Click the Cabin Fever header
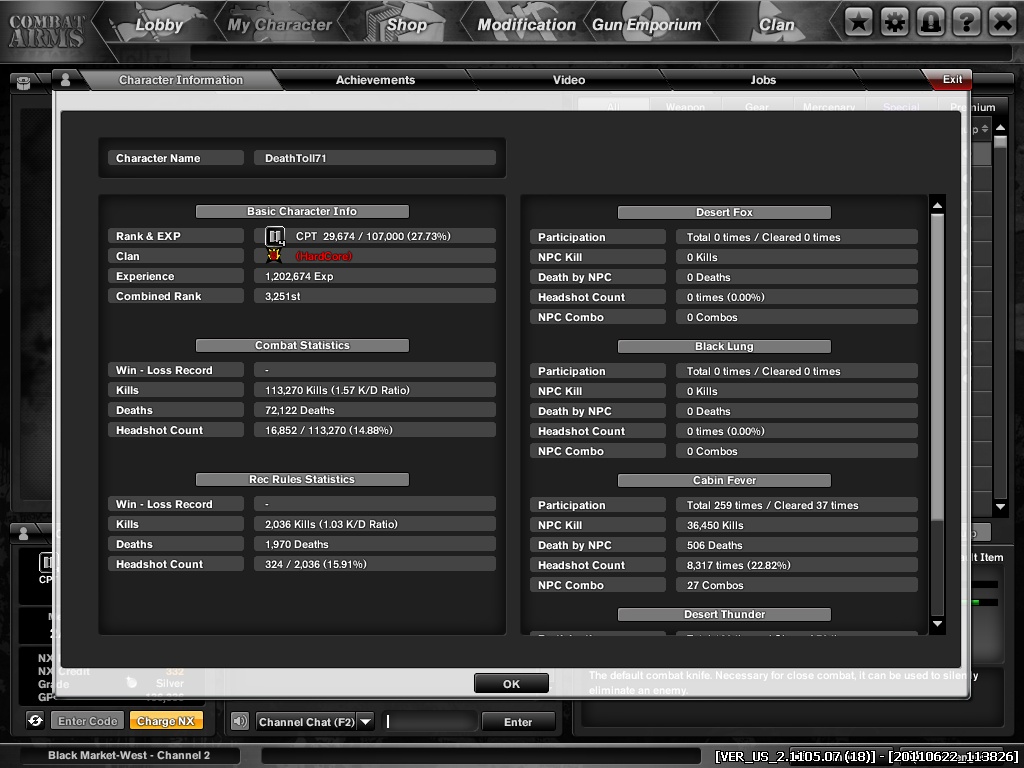 (x=724, y=480)
